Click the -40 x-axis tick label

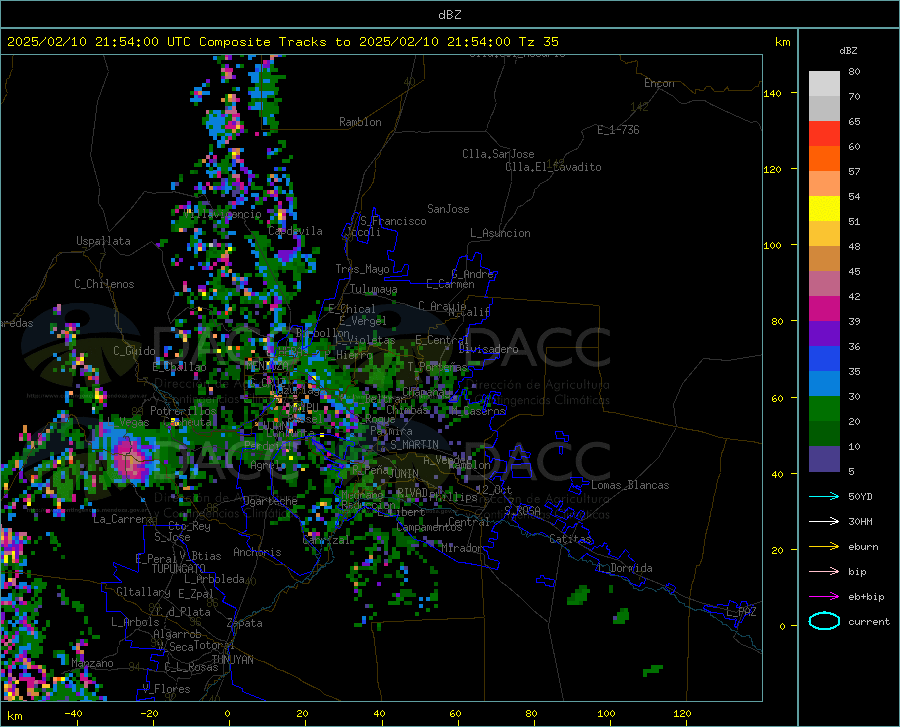coord(72,714)
